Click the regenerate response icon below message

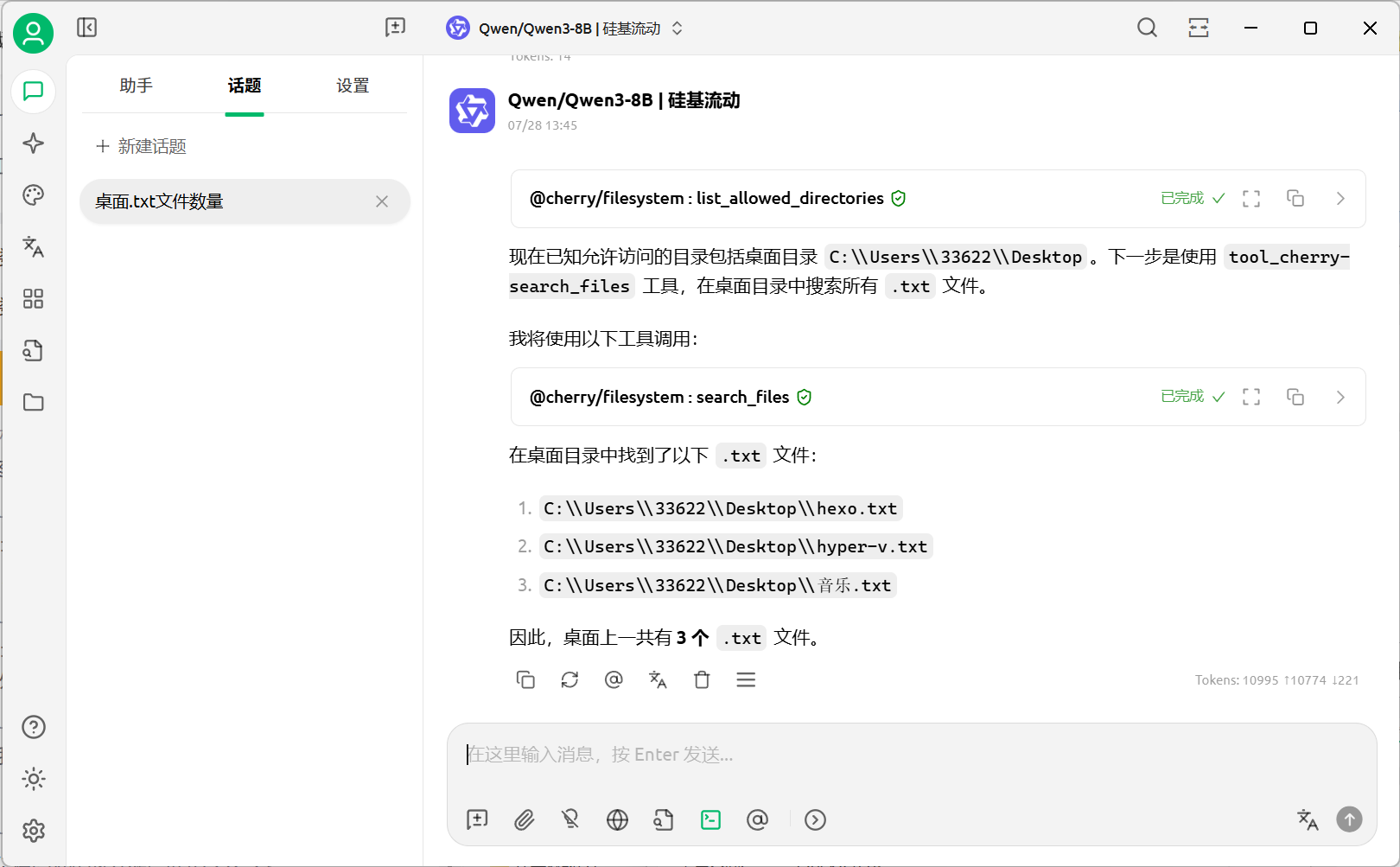click(570, 680)
